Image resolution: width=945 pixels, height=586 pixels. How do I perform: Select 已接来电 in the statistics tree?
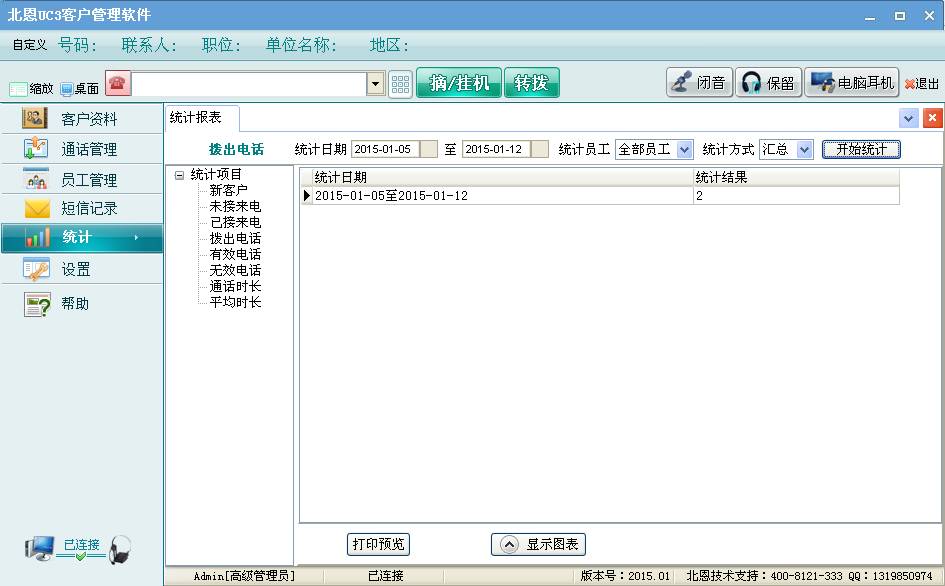click(x=235, y=222)
